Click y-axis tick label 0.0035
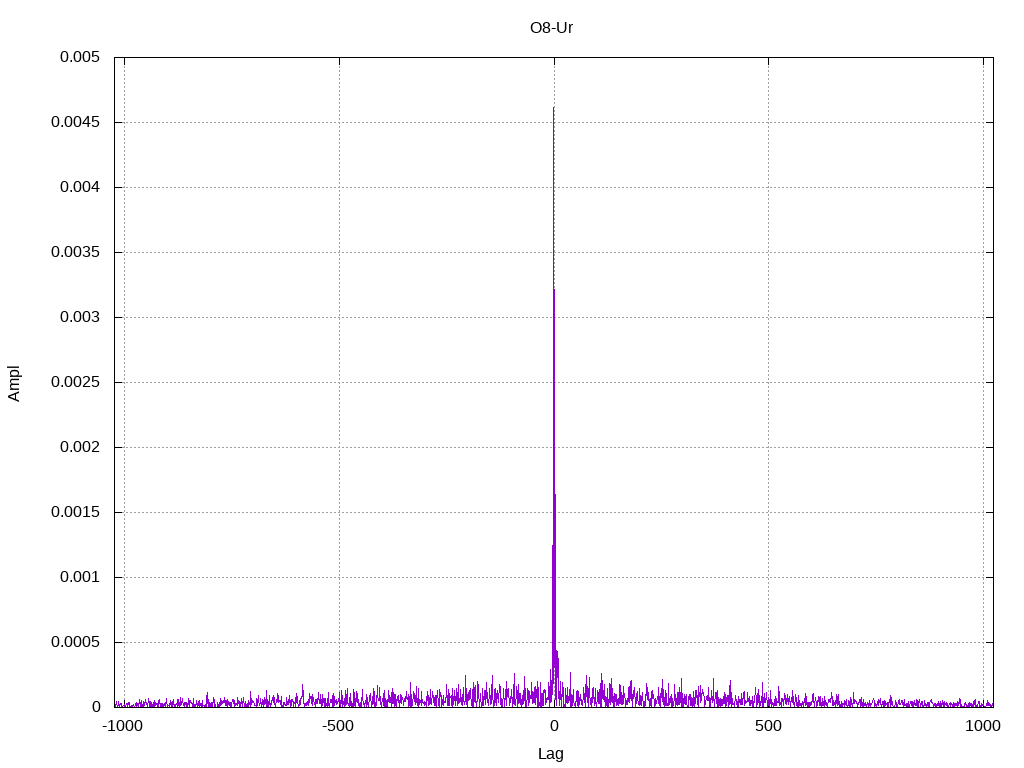The image size is (1024, 768). 75,252
